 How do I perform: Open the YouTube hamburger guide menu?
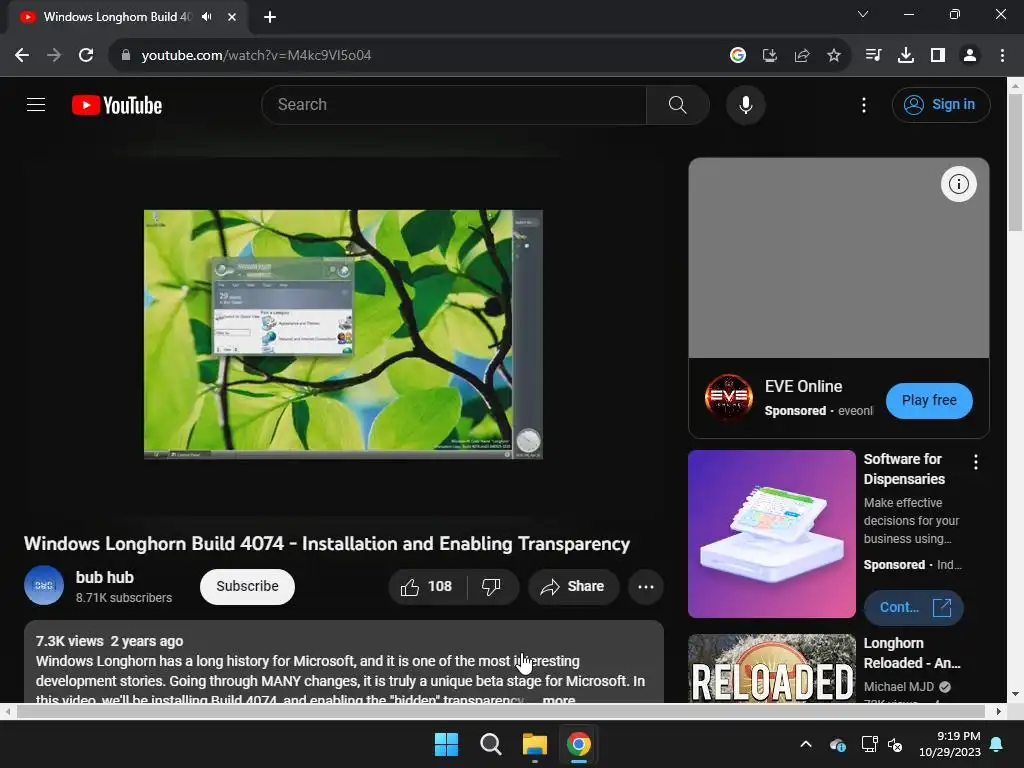36,104
